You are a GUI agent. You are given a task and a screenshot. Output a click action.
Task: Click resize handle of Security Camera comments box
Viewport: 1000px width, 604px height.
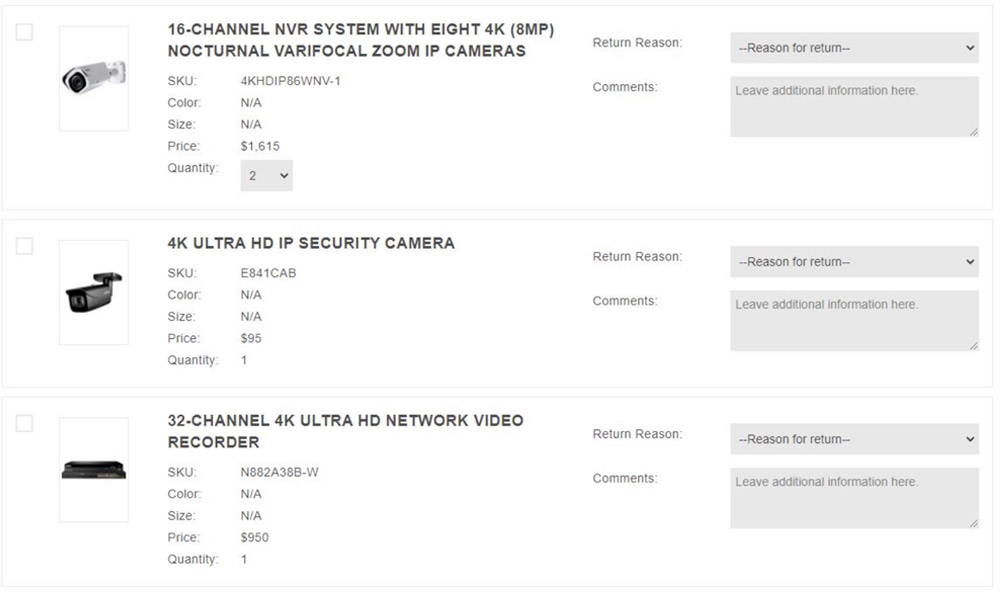(x=973, y=346)
